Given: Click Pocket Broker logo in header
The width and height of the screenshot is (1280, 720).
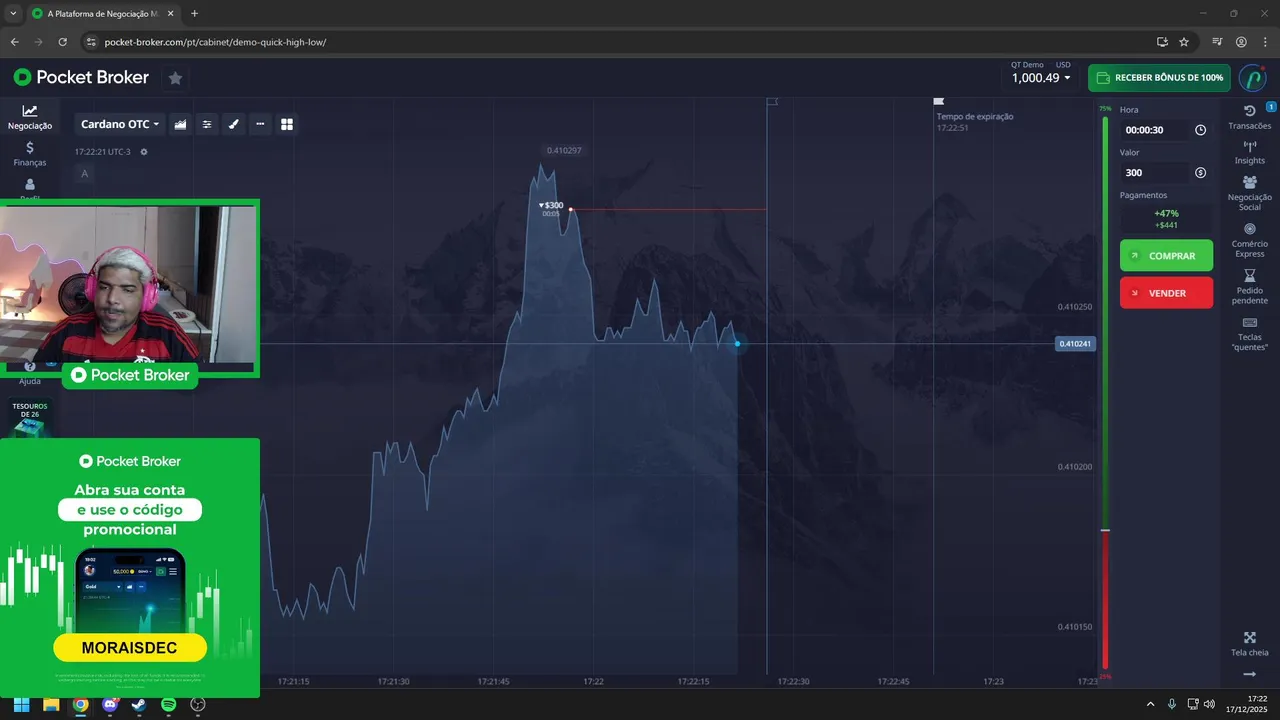Looking at the screenshot, I should (81, 77).
